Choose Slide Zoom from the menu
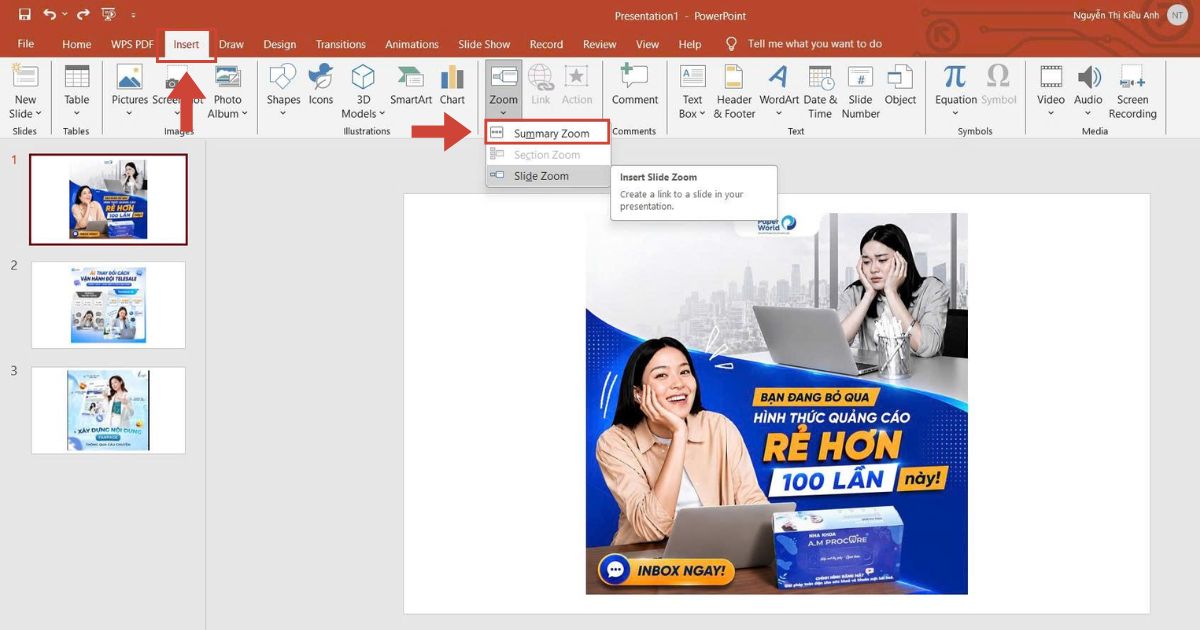 (548, 176)
